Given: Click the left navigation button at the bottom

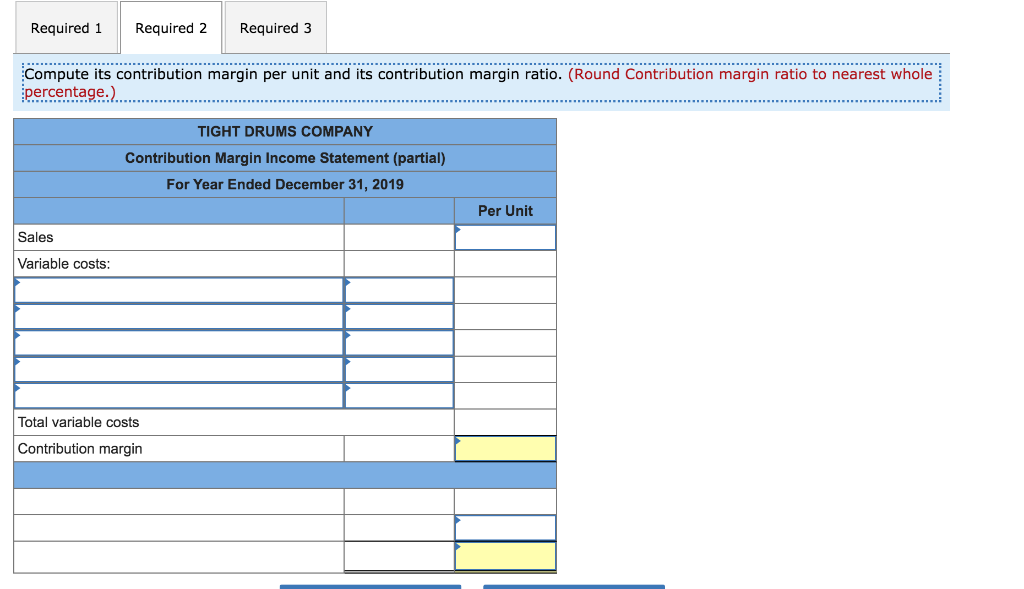Looking at the screenshot, I should click(x=370, y=586).
